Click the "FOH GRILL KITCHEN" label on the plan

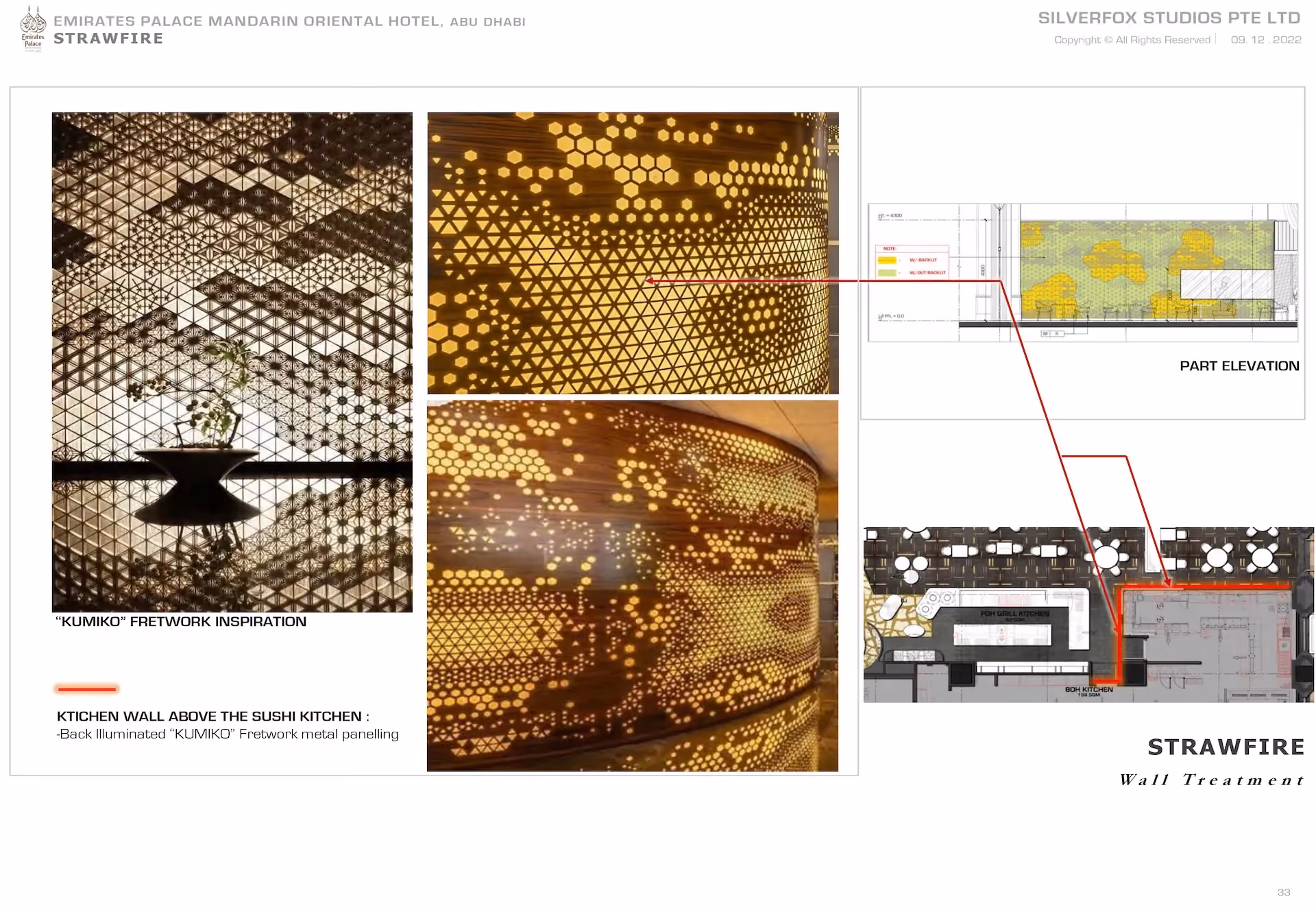click(x=1014, y=614)
